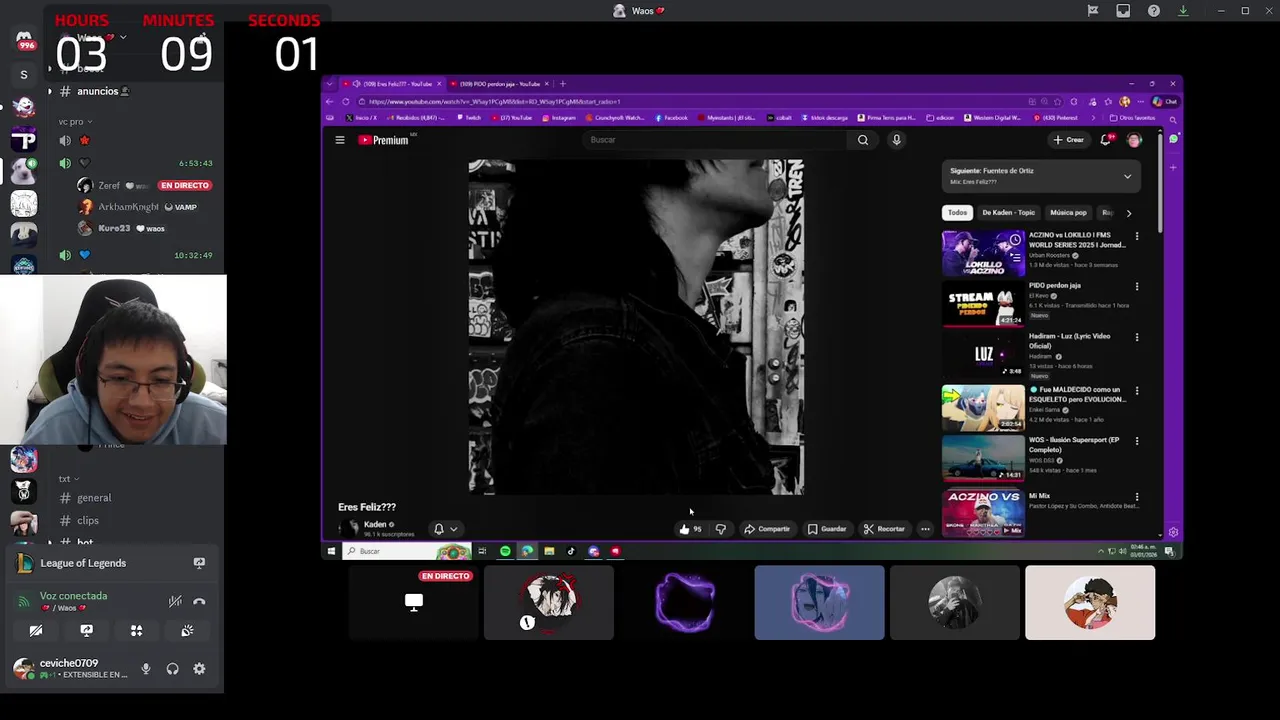Viewport: 1280px width, 720px height.
Task: Open Discord user settings gear
Action: pos(199,669)
